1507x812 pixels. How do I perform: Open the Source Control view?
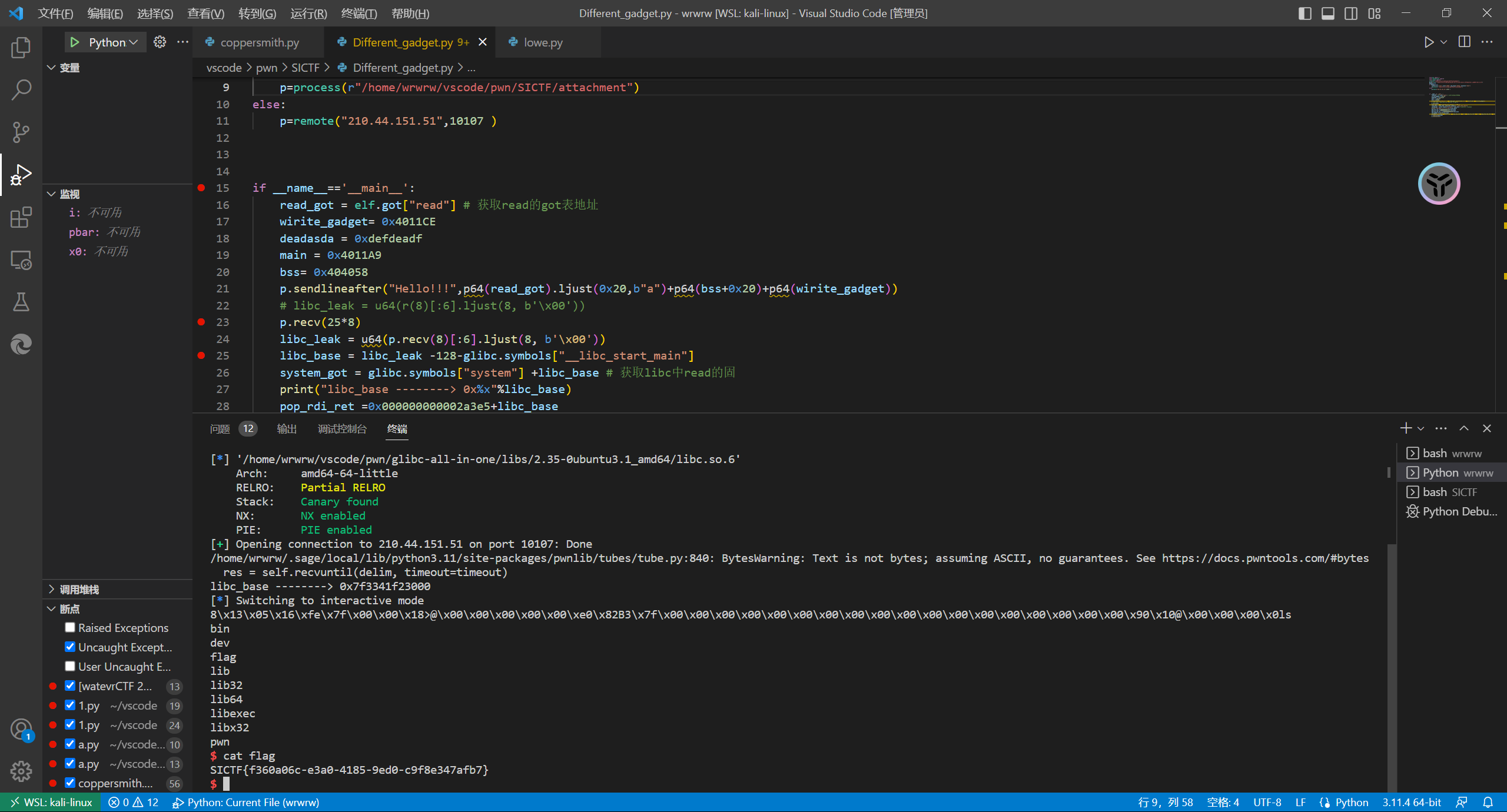[x=21, y=132]
